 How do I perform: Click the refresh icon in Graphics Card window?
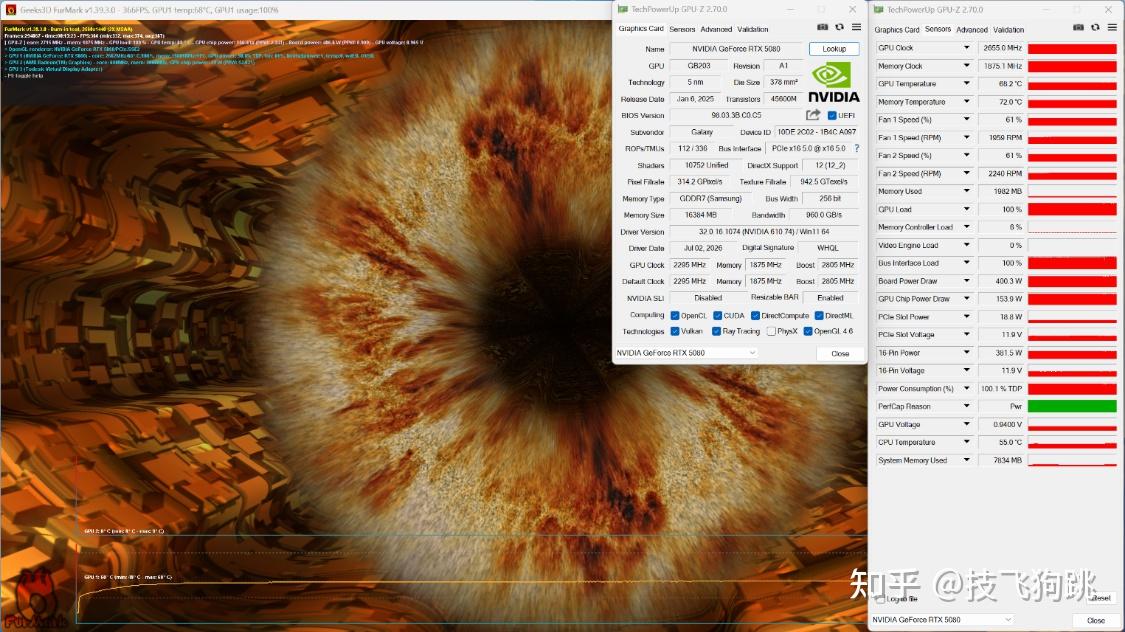(x=839, y=27)
